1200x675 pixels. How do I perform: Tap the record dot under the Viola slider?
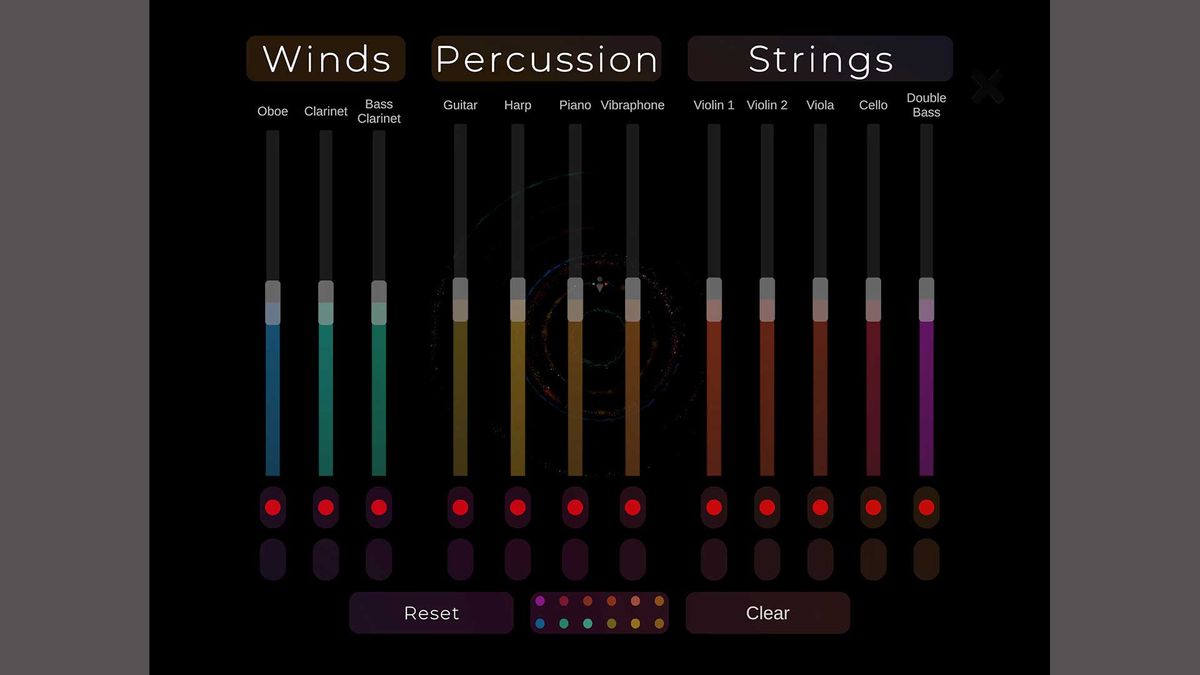pyautogui.click(x=820, y=507)
